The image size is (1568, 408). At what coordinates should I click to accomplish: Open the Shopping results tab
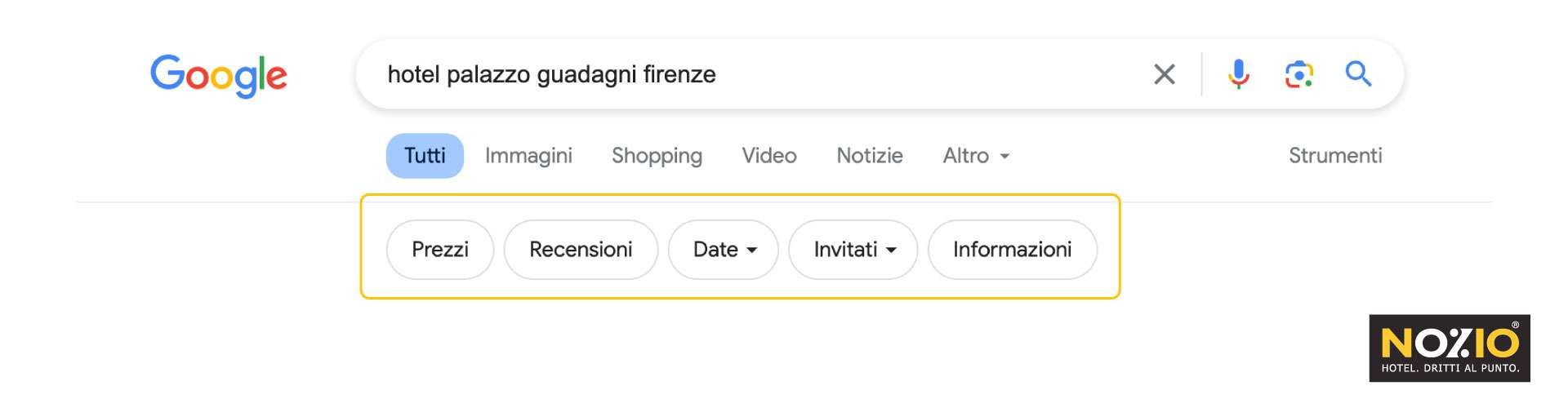point(657,155)
